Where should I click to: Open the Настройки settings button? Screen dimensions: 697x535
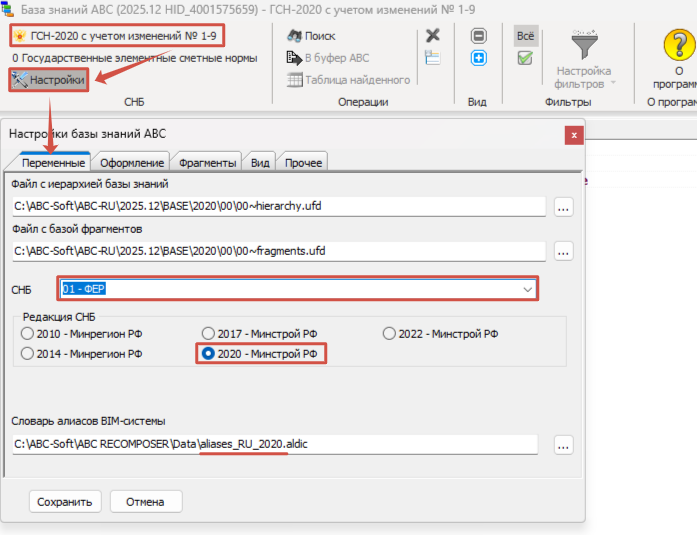click(x=49, y=80)
